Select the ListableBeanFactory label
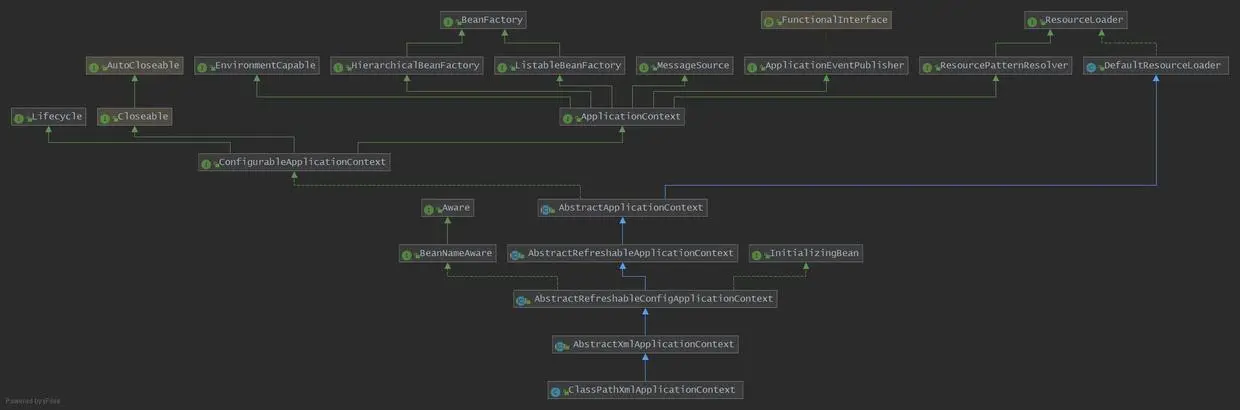 pyautogui.click(x=568, y=66)
